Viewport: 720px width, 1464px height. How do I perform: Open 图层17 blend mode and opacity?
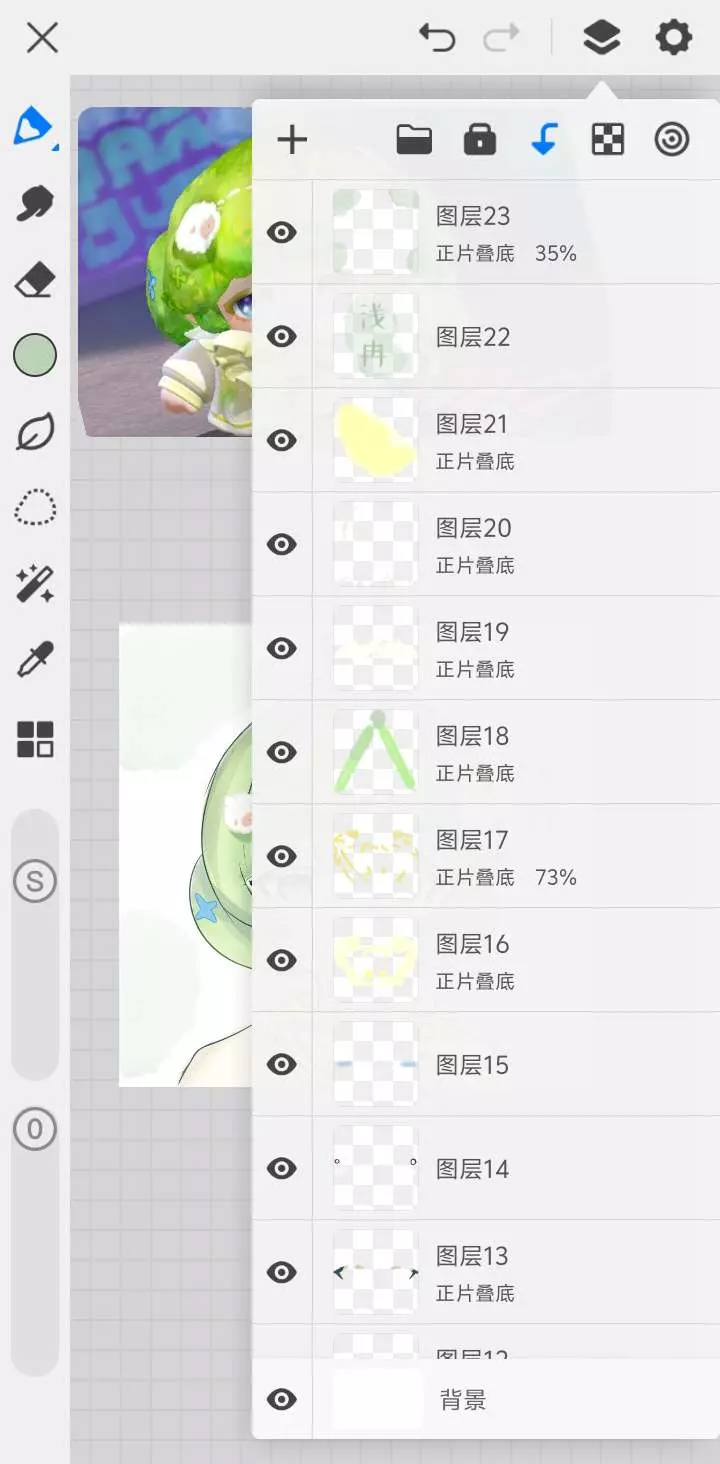pos(506,878)
